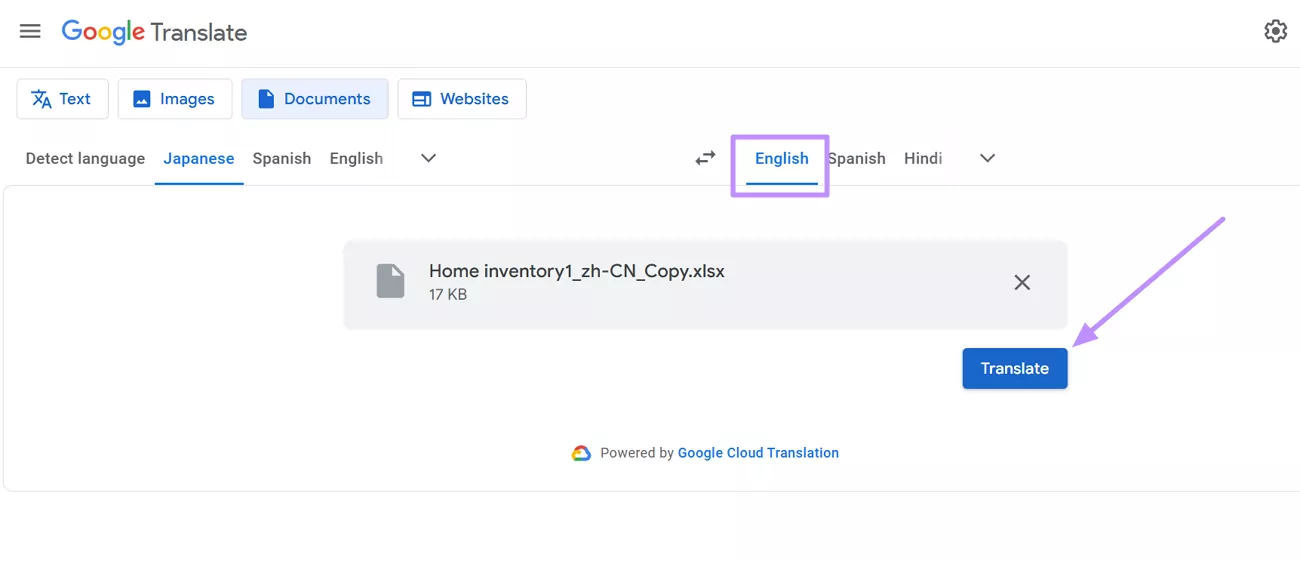This screenshot has height=561, width=1300.
Task: Remove the uploaded xlsx file
Action: 1022,282
